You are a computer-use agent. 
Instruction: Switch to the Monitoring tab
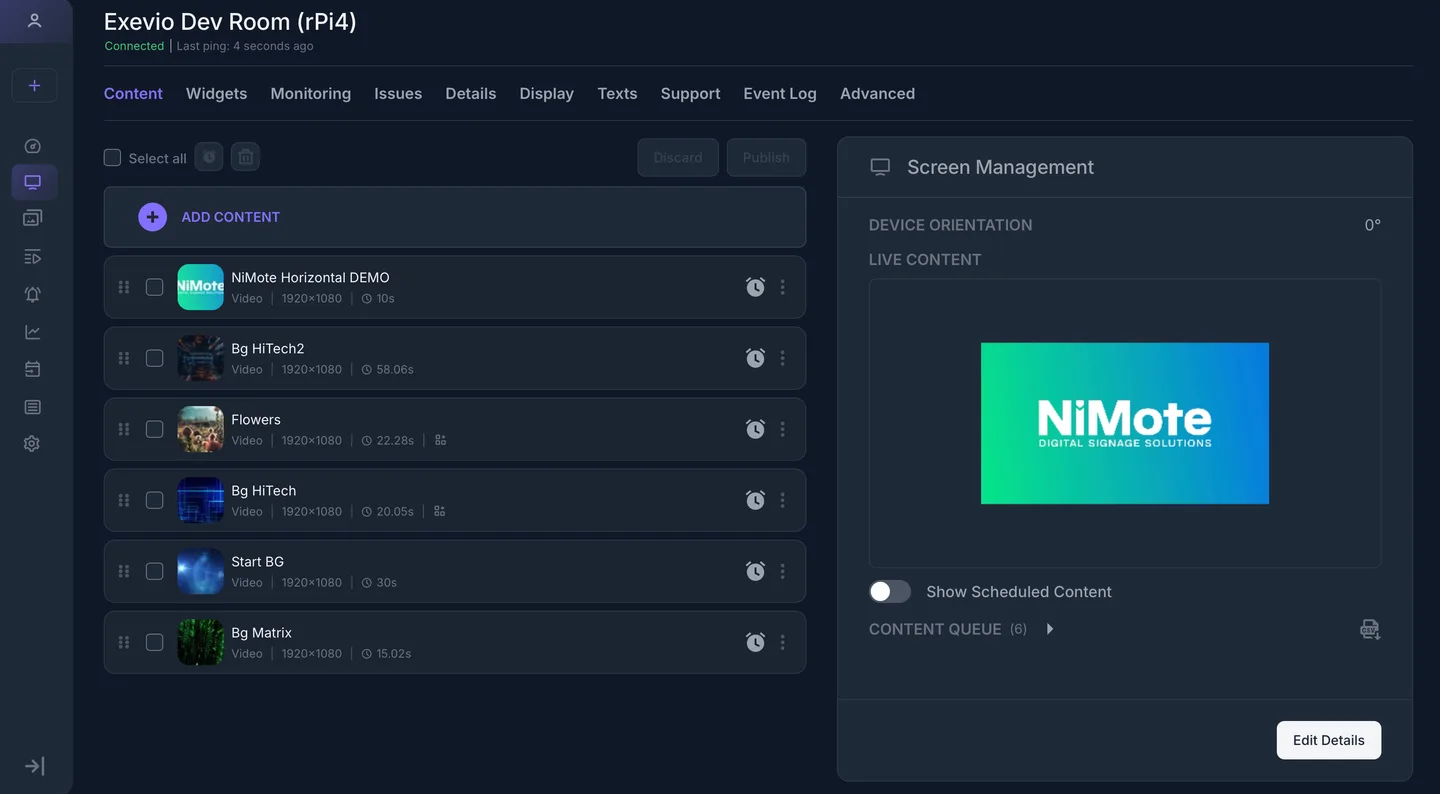click(x=311, y=93)
